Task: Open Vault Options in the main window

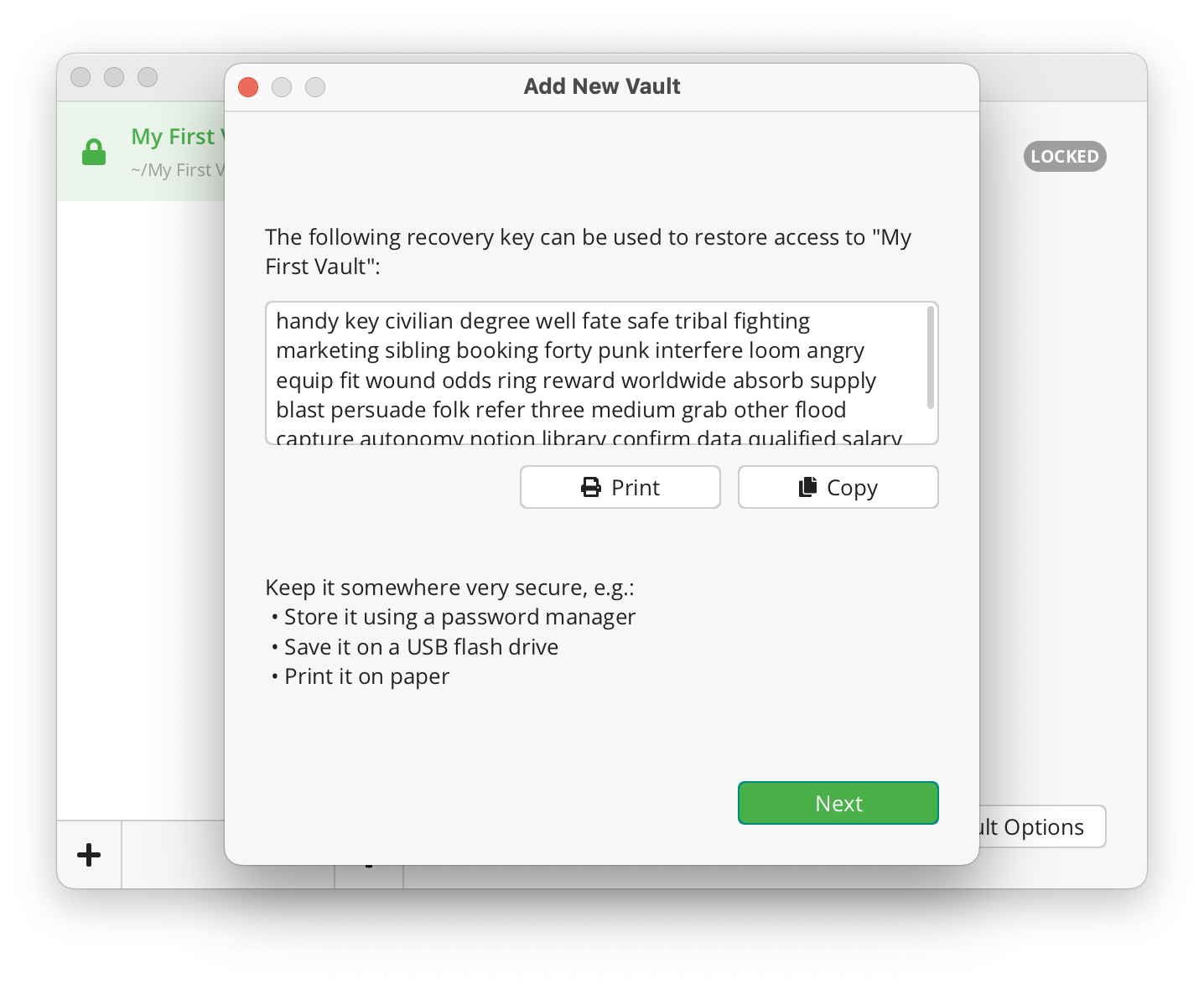Action: [1042, 826]
